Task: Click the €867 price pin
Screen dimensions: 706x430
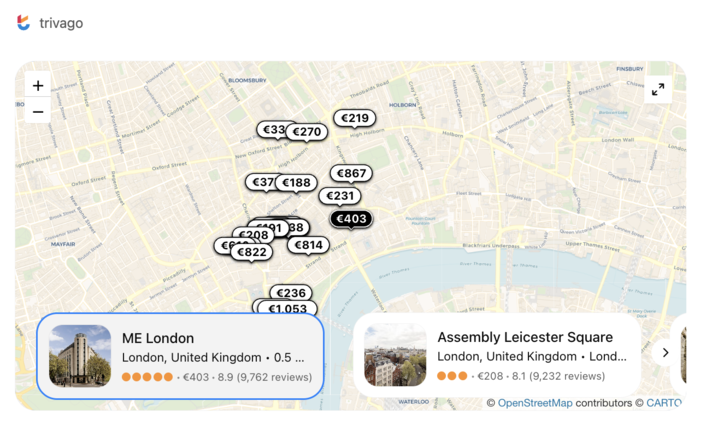Action: click(352, 174)
